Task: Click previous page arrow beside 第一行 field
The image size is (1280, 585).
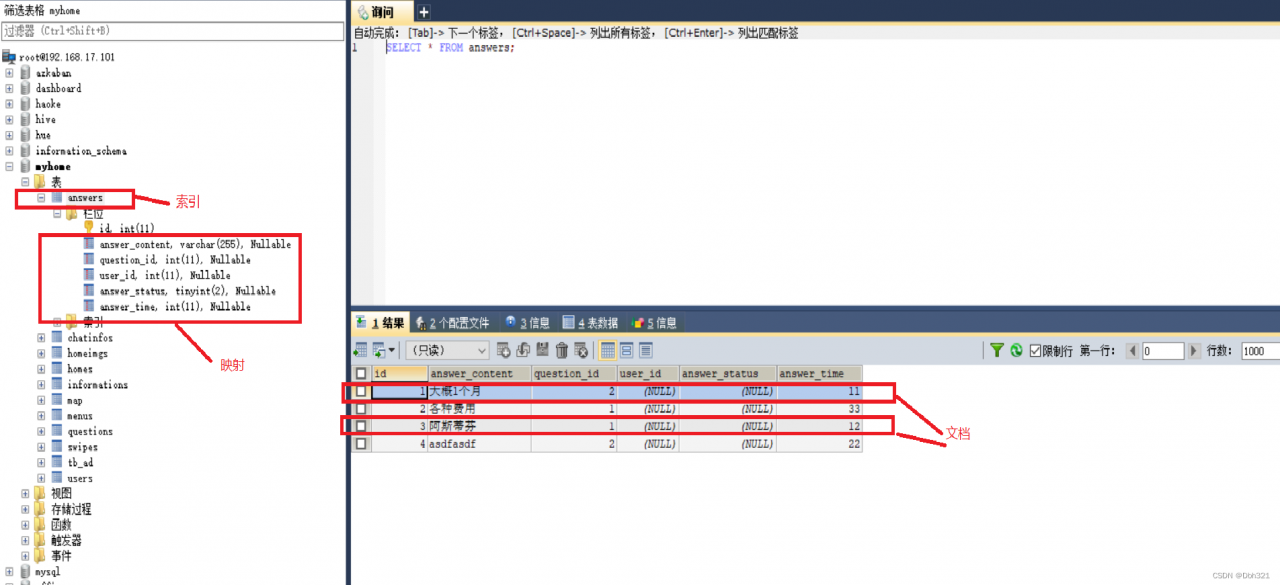Action: tap(1133, 351)
